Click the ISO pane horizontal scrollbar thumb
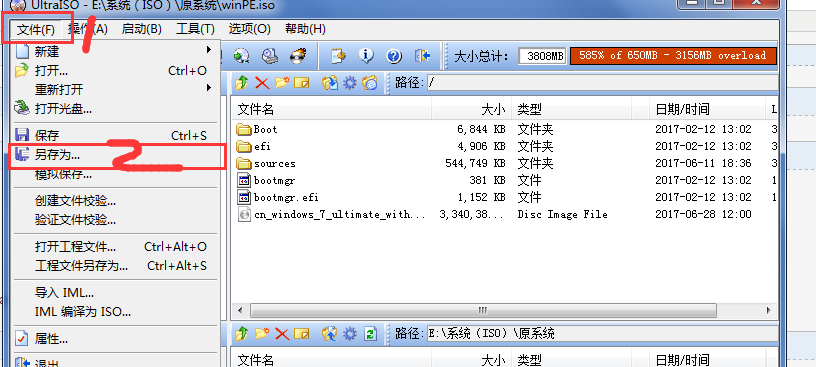This screenshot has width=816, height=367. [x=483, y=310]
